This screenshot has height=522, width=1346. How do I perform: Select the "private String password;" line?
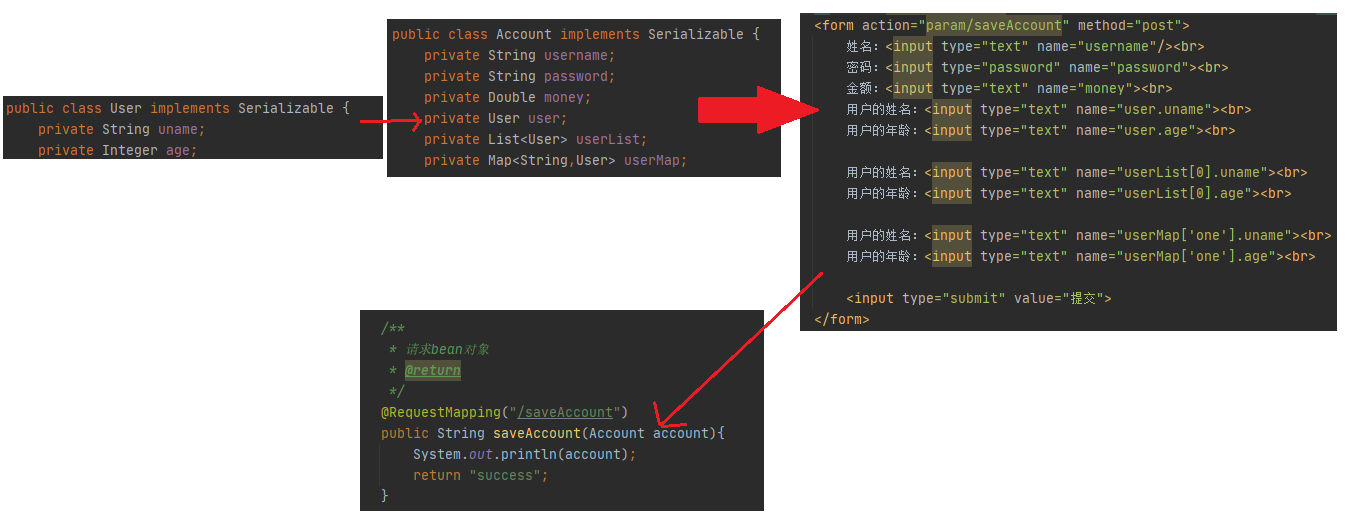519,76
